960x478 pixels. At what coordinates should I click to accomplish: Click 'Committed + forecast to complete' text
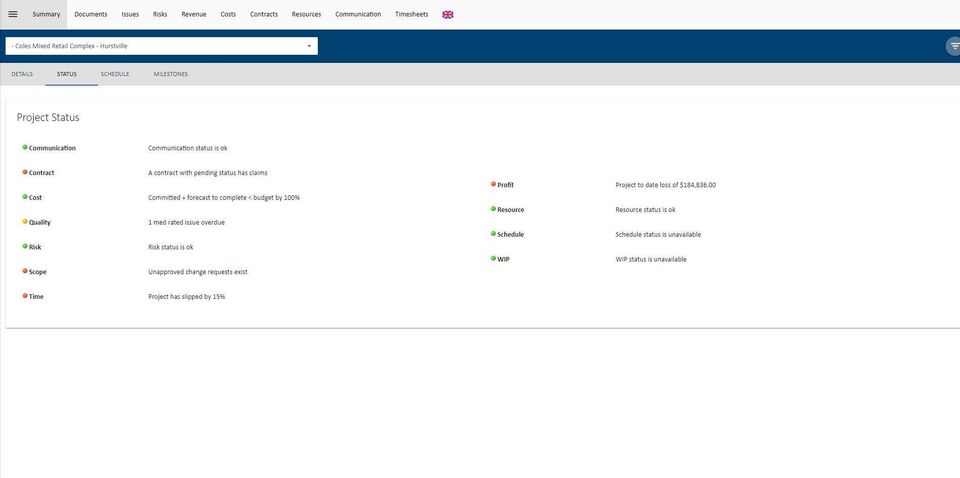pyautogui.click(x=224, y=198)
